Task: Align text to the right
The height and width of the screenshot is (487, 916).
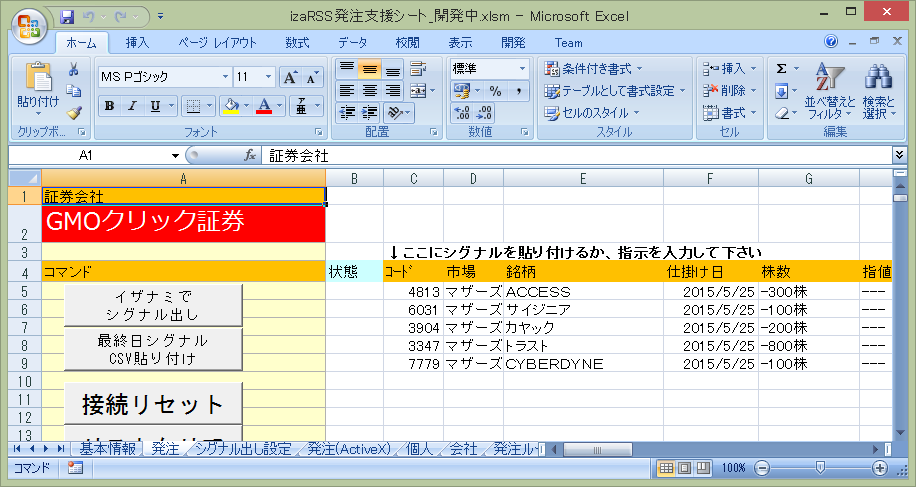Action: 393,91
